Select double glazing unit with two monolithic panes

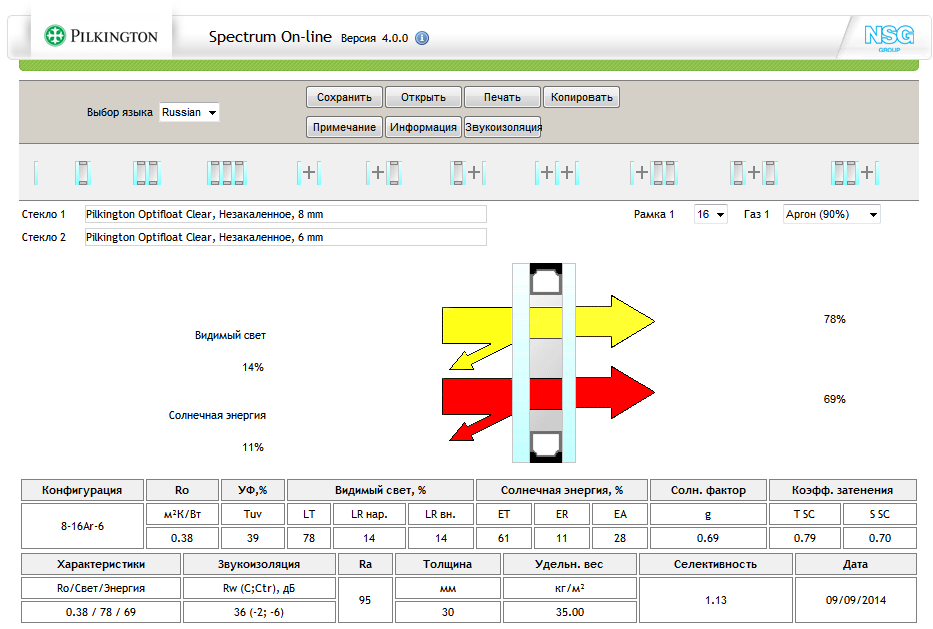click(x=309, y=173)
